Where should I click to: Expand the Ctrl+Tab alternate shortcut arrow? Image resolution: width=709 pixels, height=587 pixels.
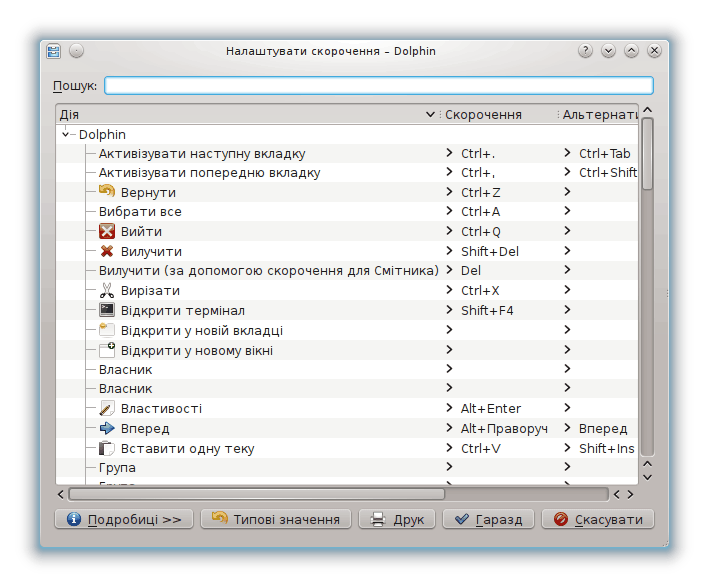tap(567, 153)
